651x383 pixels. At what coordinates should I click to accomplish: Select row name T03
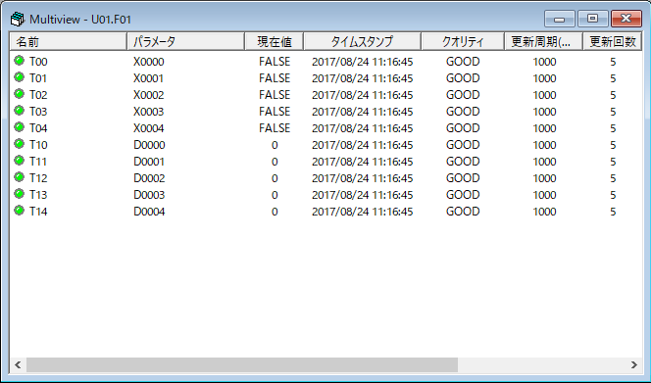(38, 111)
